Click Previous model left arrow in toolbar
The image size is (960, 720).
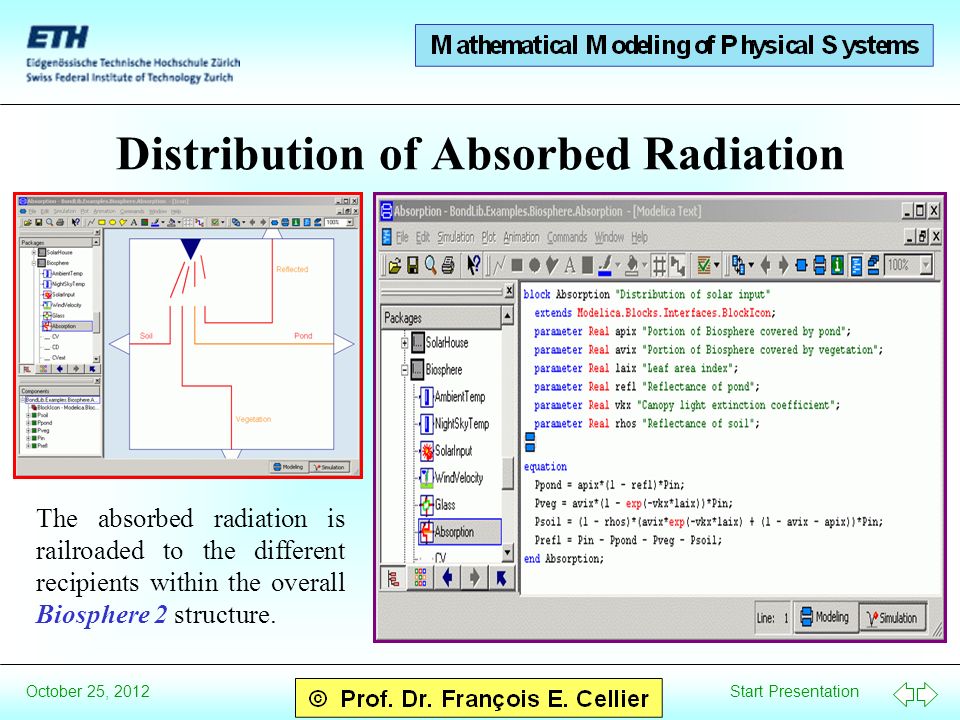765,266
